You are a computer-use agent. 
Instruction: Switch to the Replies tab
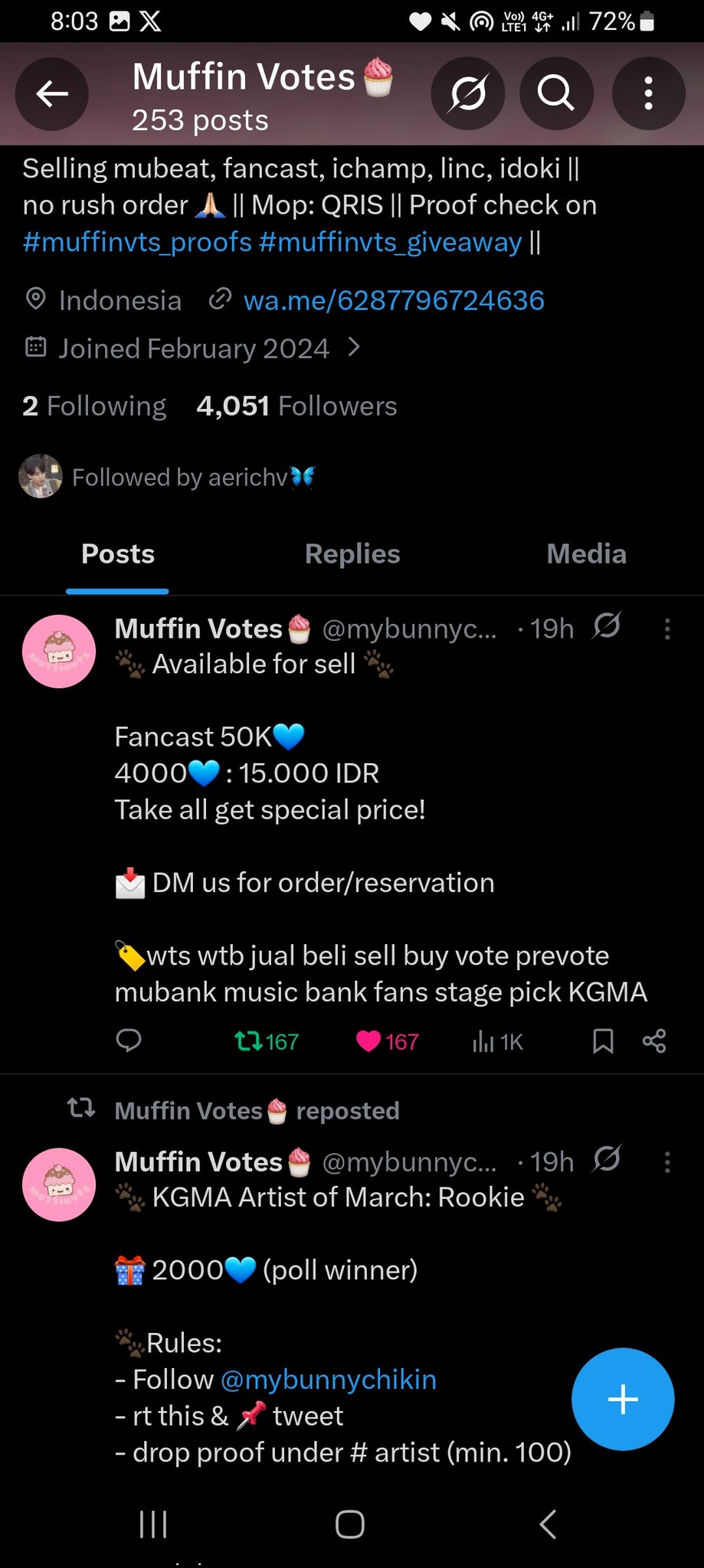[x=352, y=554]
